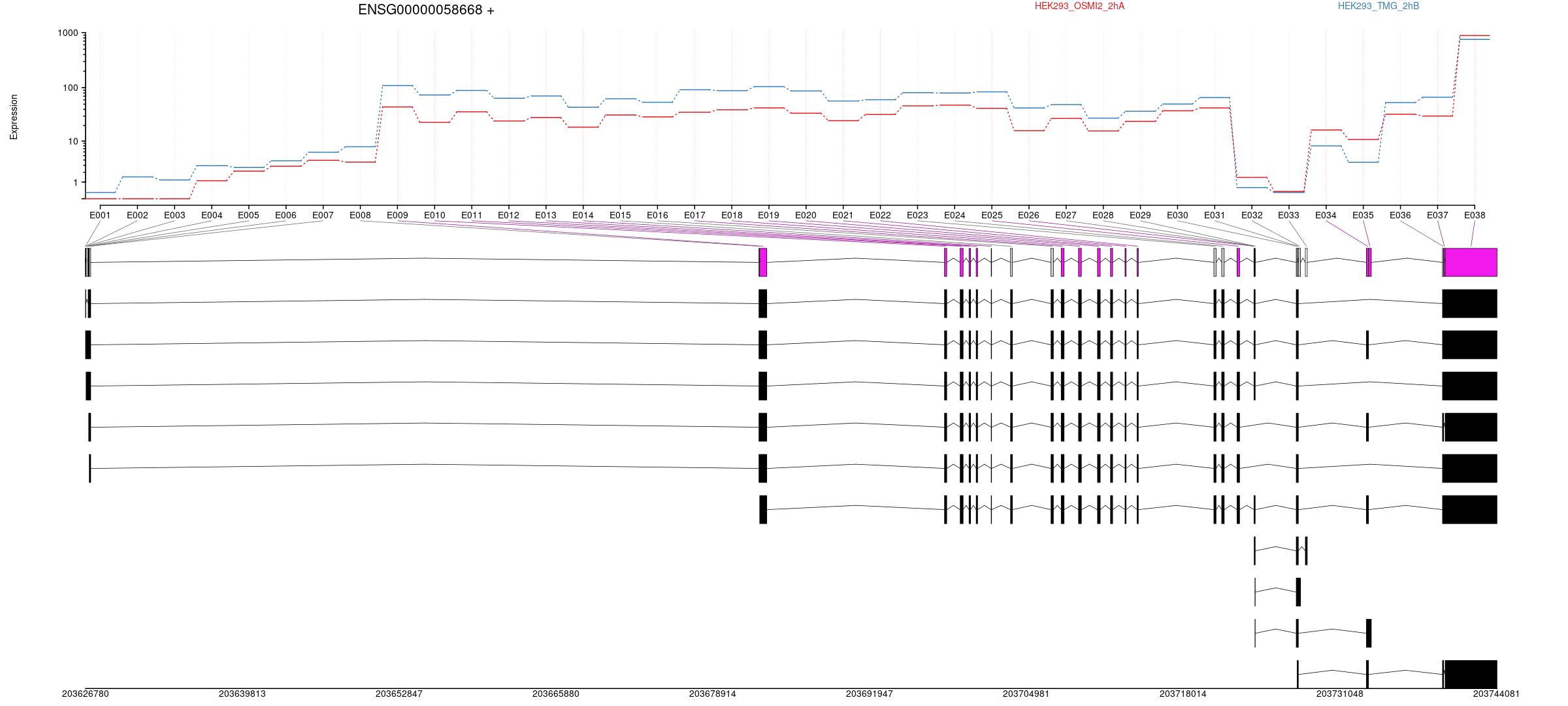Click exon bin label E025

click(992, 215)
